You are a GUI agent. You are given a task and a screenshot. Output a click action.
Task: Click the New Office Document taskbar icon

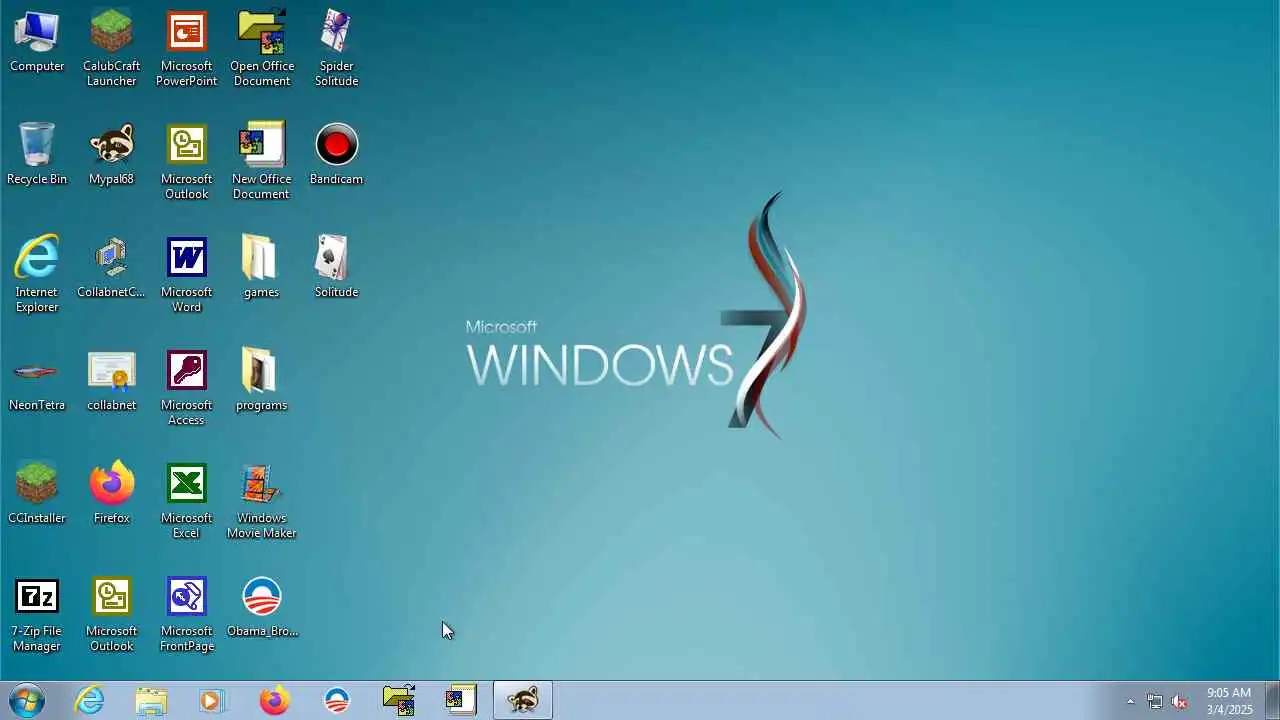(460, 700)
